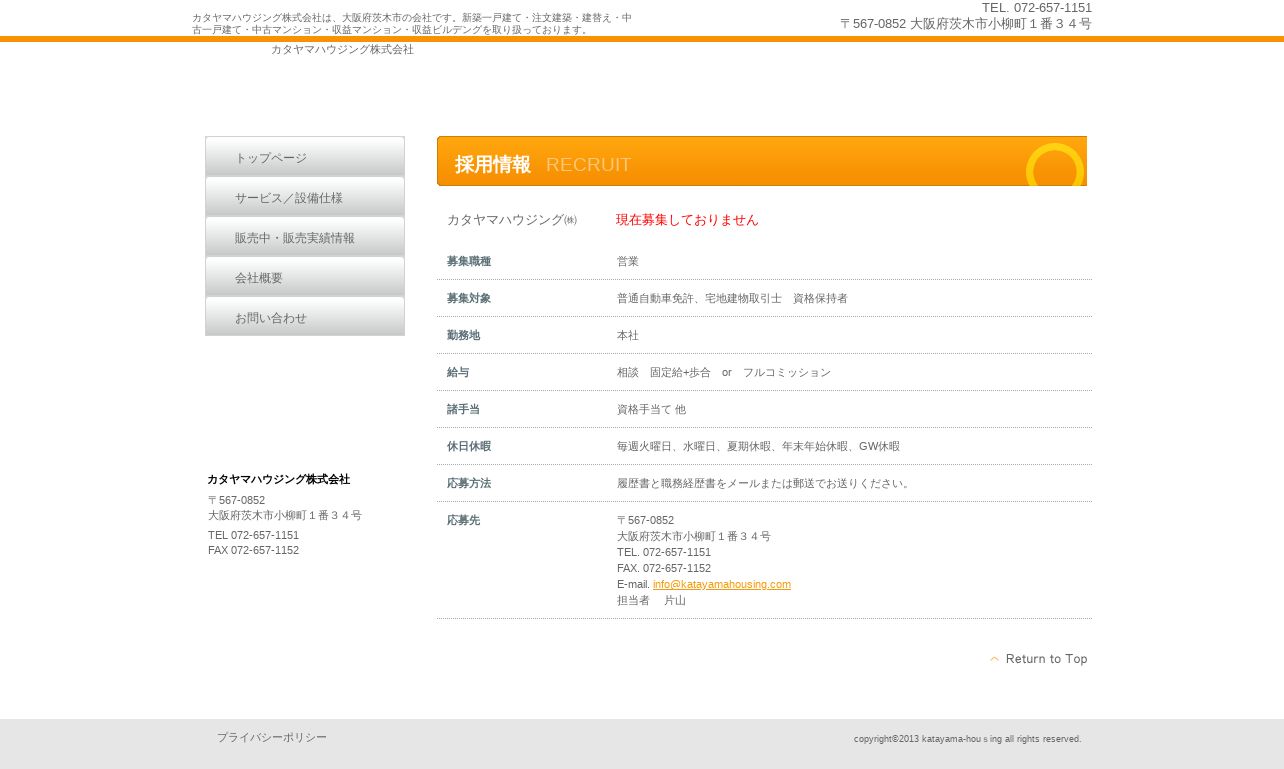Select the 普通自動車免許、宅地建物取引士 qualification text
The width and height of the screenshot is (1284, 769).
732,298
